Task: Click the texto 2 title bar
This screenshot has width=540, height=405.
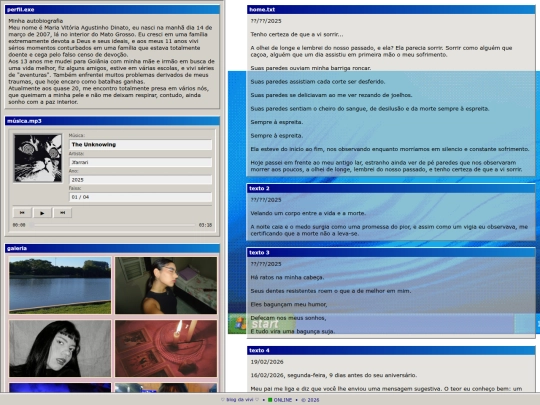Action: click(391, 188)
